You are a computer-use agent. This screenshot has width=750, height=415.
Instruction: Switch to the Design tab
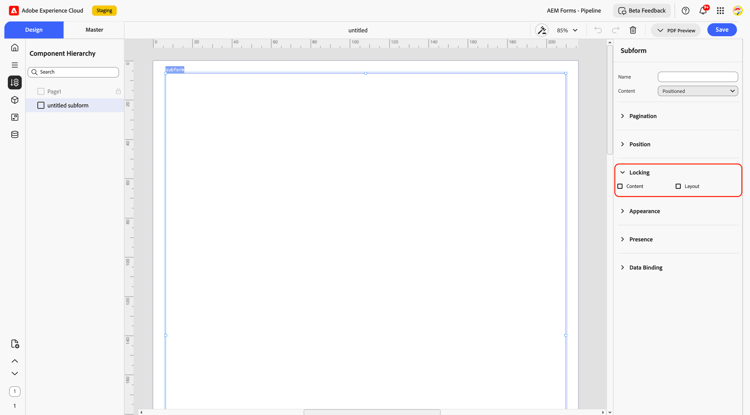[34, 30]
